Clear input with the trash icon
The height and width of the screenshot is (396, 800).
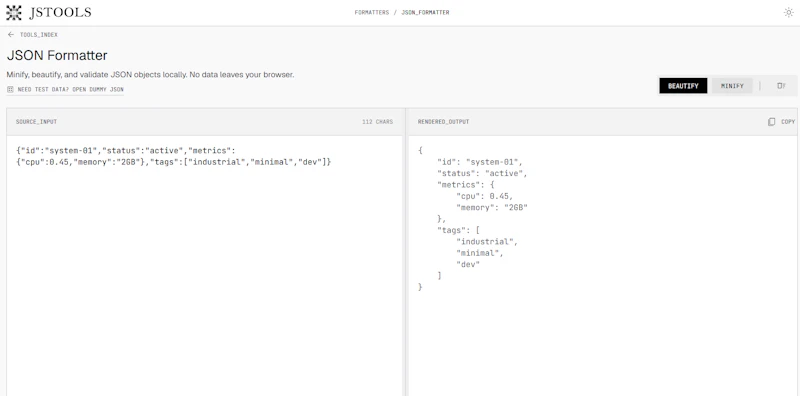pos(781,86)
